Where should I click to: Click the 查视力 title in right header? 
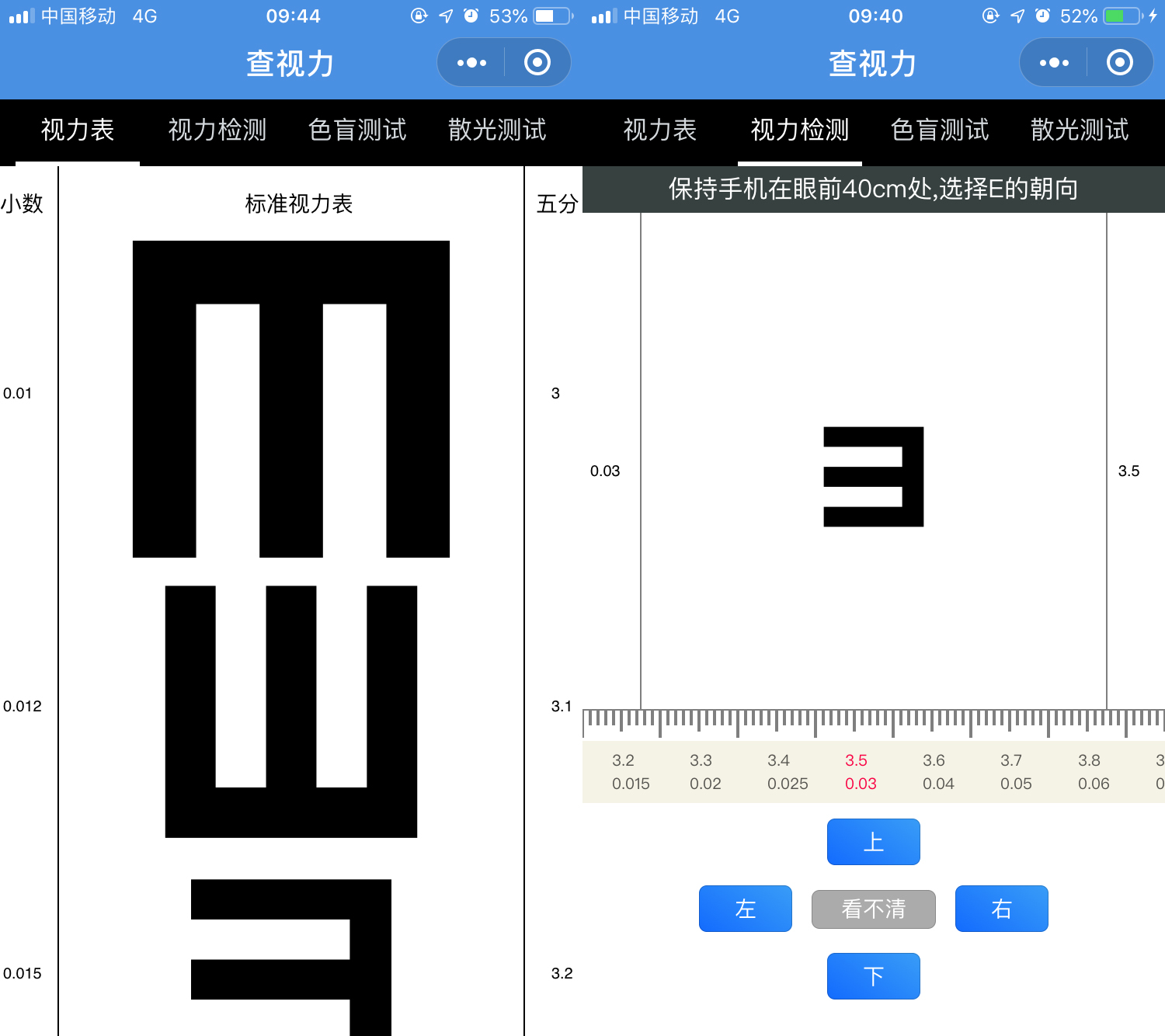point(873,63)
